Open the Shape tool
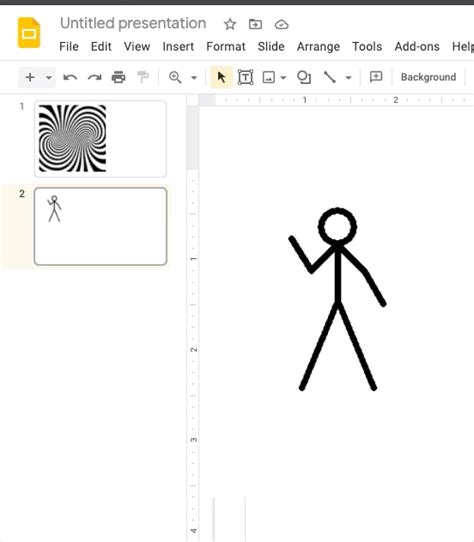The image size is (474, 542). pyautogui.click(x=304, y=77)
